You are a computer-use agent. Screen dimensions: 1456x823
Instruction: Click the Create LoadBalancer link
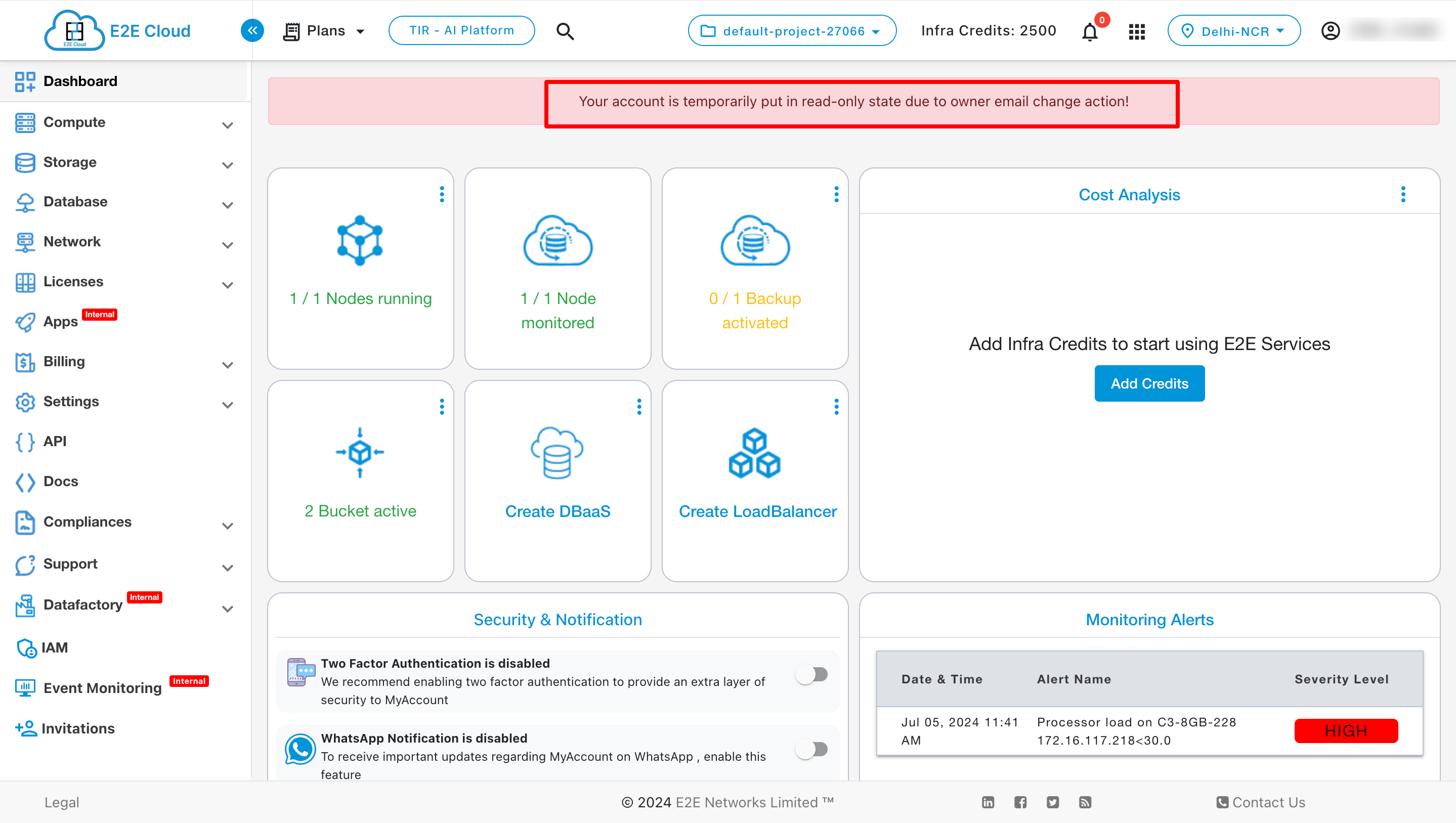(x=757, y=511)
